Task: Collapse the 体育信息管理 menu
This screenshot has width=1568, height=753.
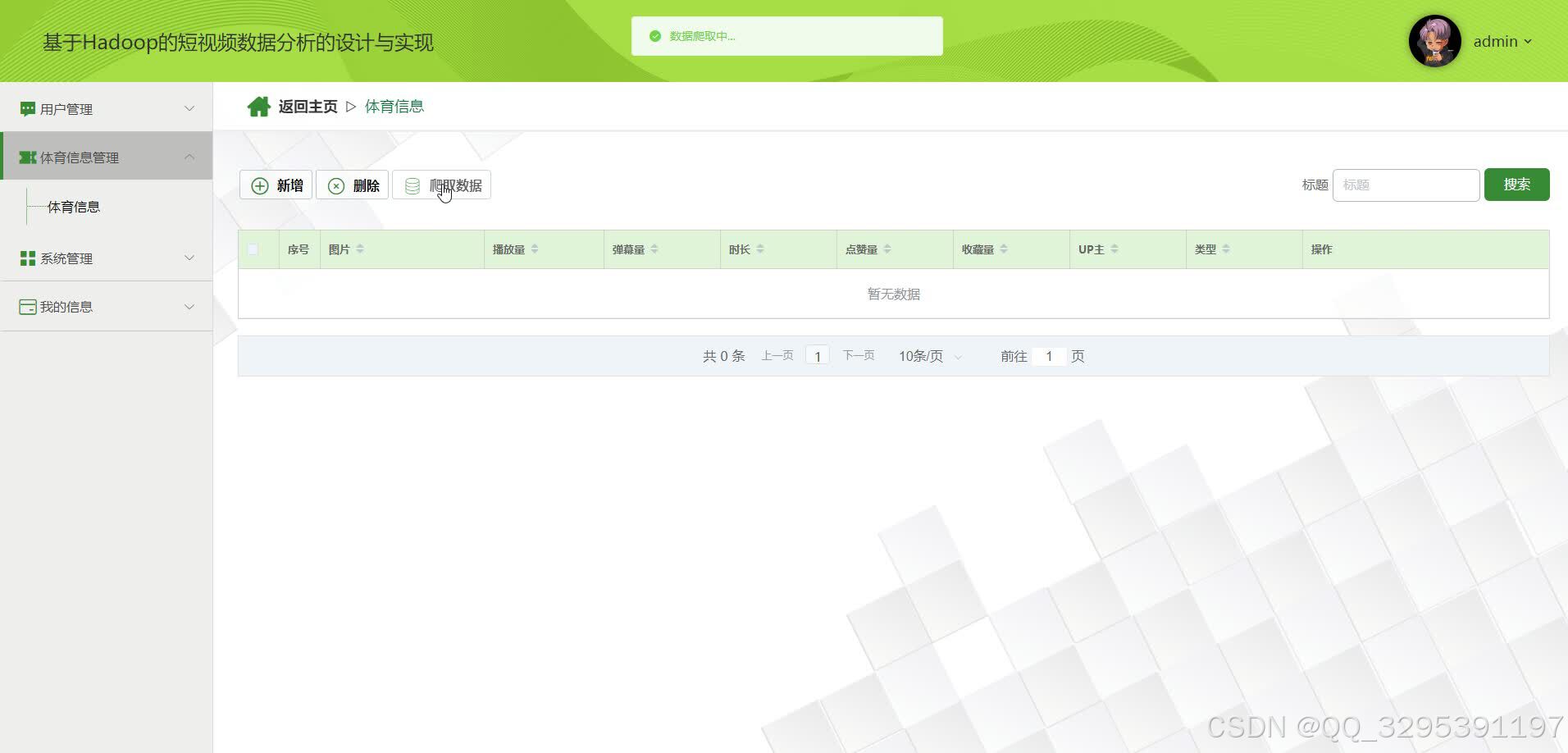Action: pos(107,156)
